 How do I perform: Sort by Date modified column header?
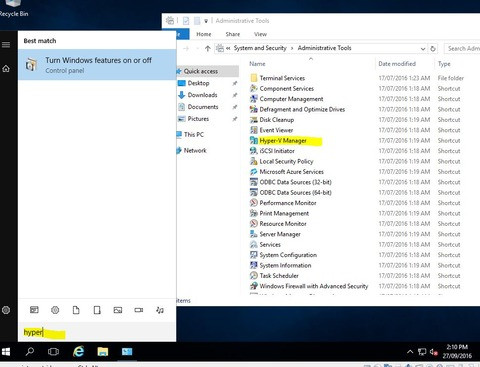(x=397, y=64)
